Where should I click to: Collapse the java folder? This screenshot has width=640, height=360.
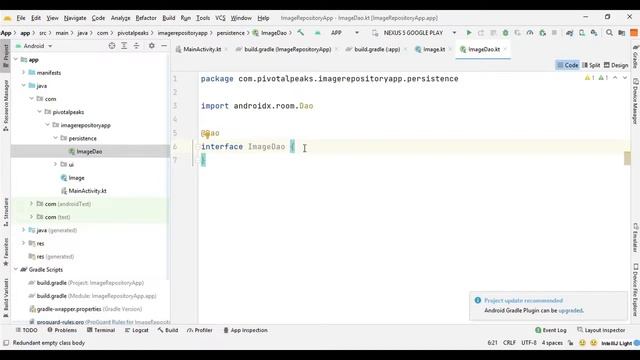point(24,86)
